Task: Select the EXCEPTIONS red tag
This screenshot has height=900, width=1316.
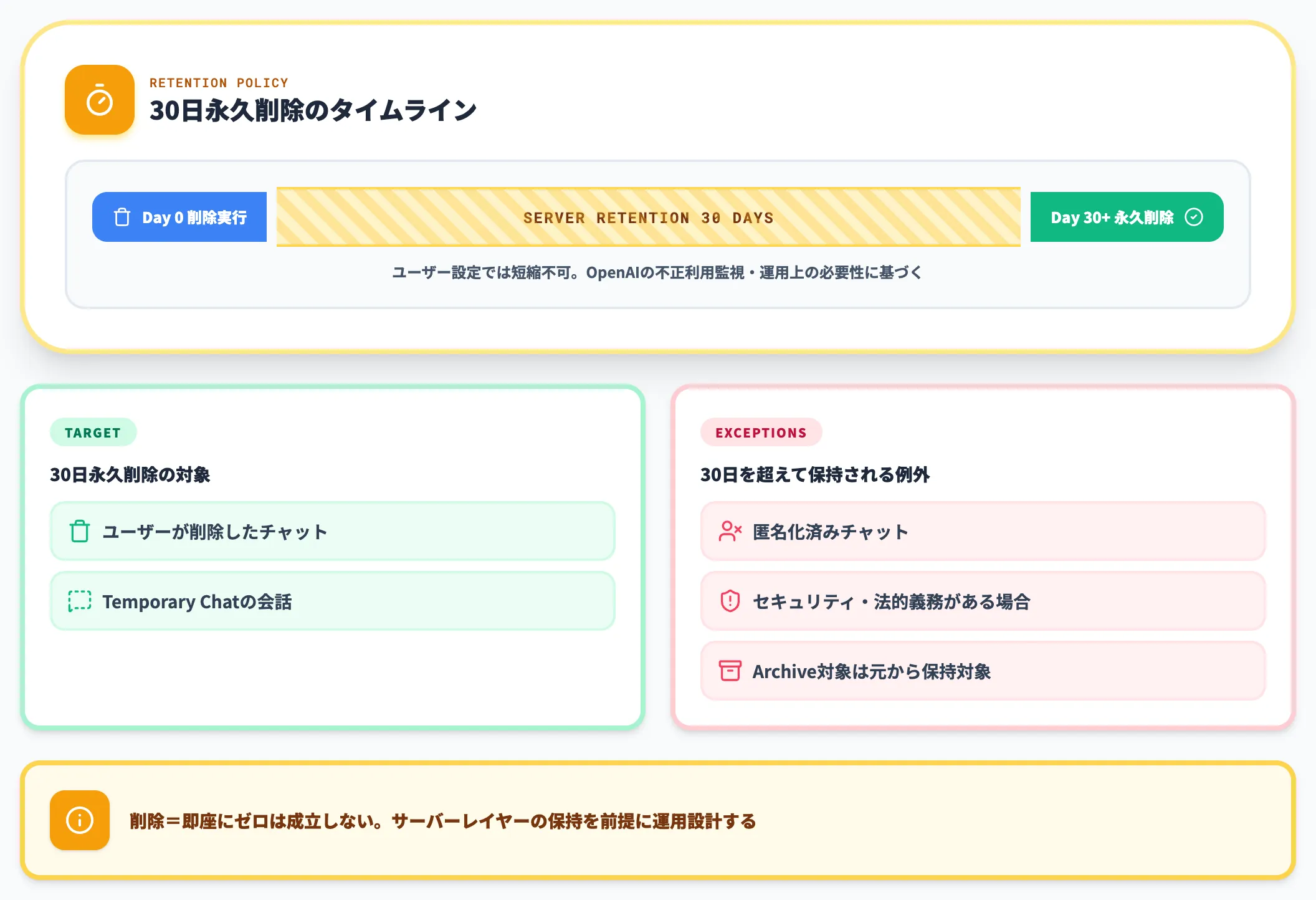Action: pos(761,432)
